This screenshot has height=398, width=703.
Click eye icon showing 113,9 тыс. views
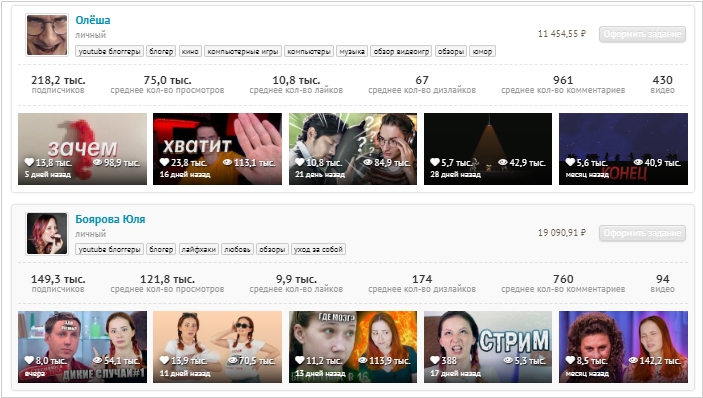point(363,360)
